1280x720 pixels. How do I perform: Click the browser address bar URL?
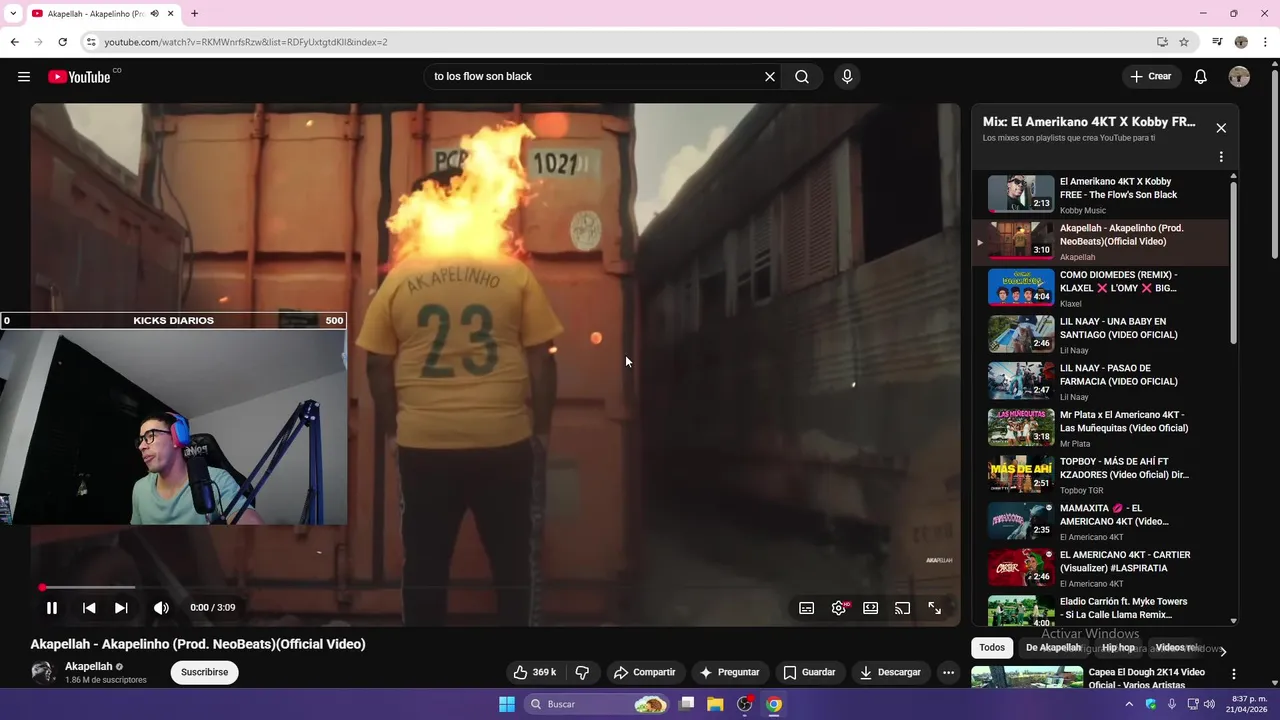245,42
